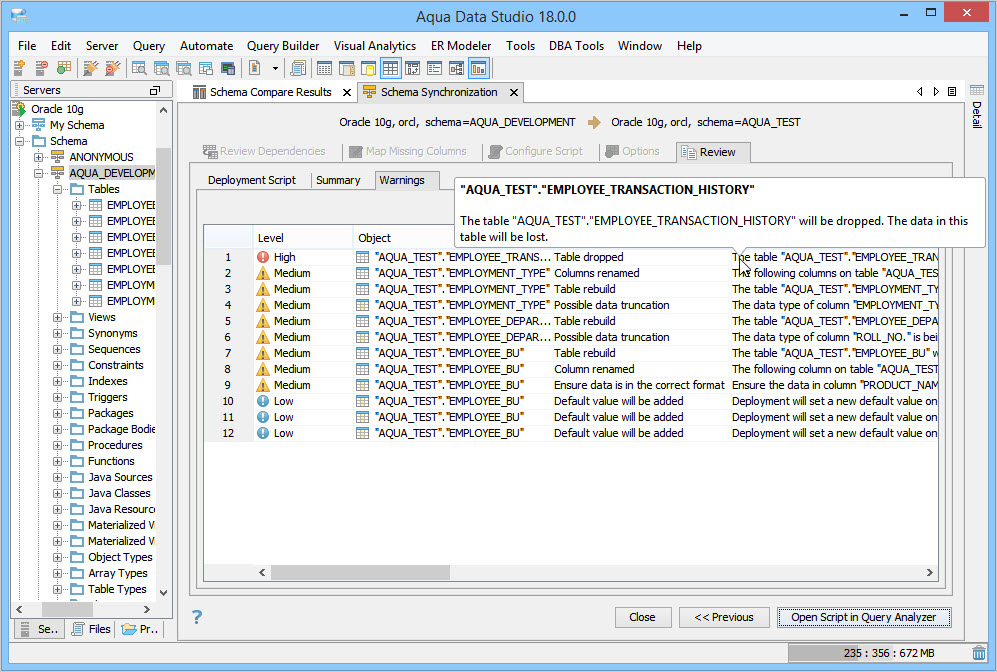Click the dark terminal-style window toolbar icon
Screen dimensions: 997x672
point(228,68)
